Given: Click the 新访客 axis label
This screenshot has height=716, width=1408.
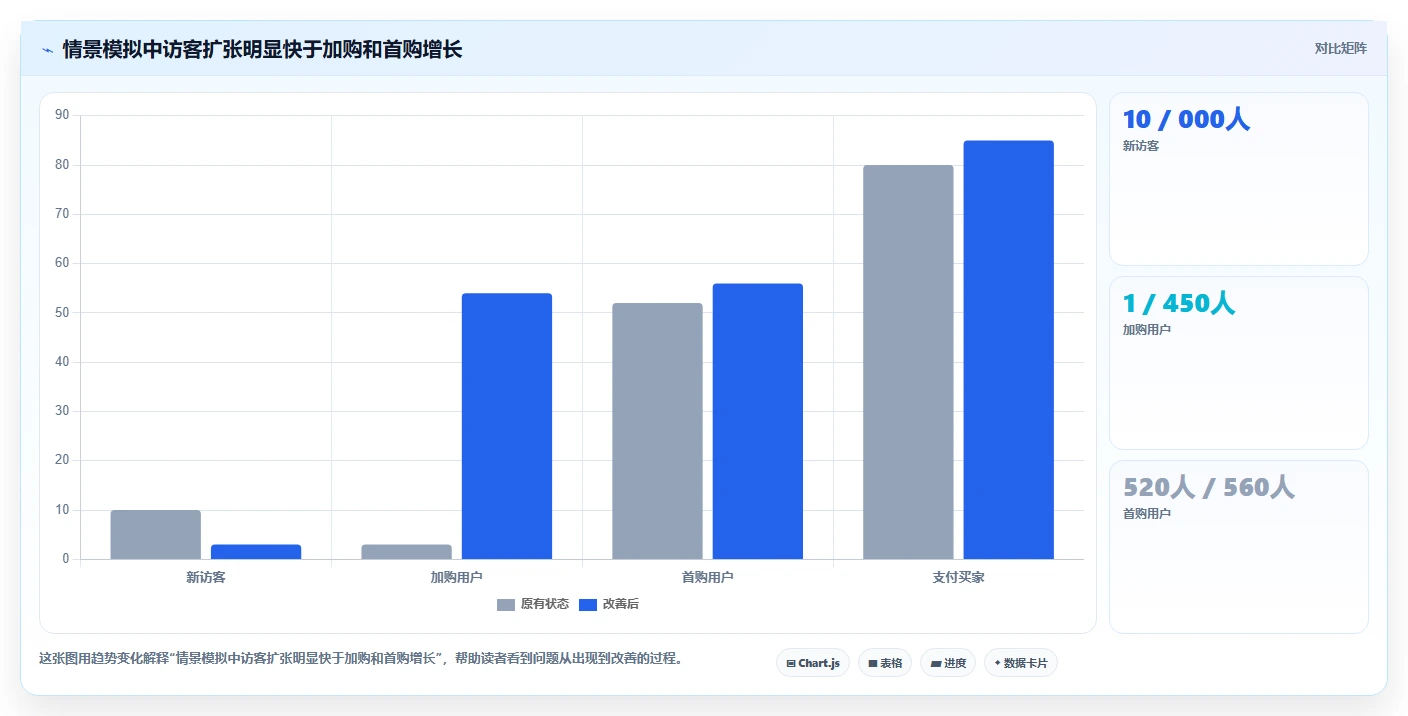Looking at the screenshot, I should click(206, 578).
